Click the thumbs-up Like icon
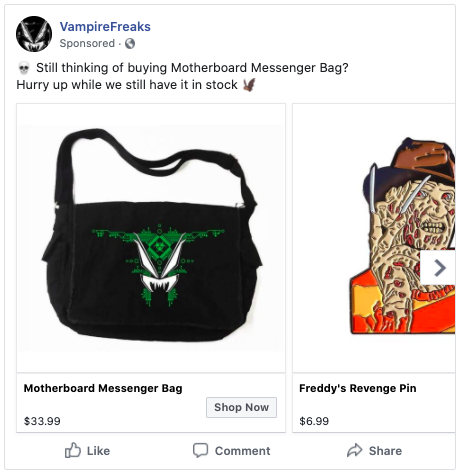The image size is (460, 476). (x=73, y=450)
